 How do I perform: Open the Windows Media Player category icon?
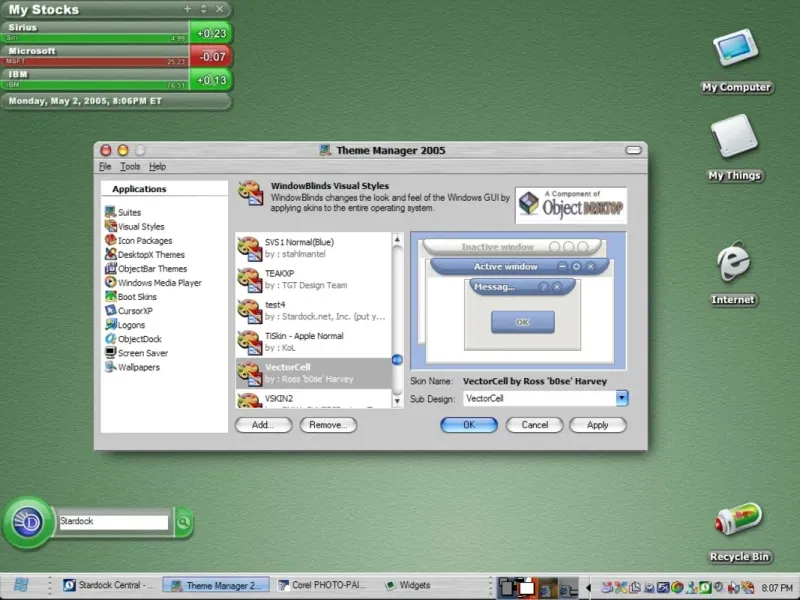pyautogui.click(x=110, y=282)
